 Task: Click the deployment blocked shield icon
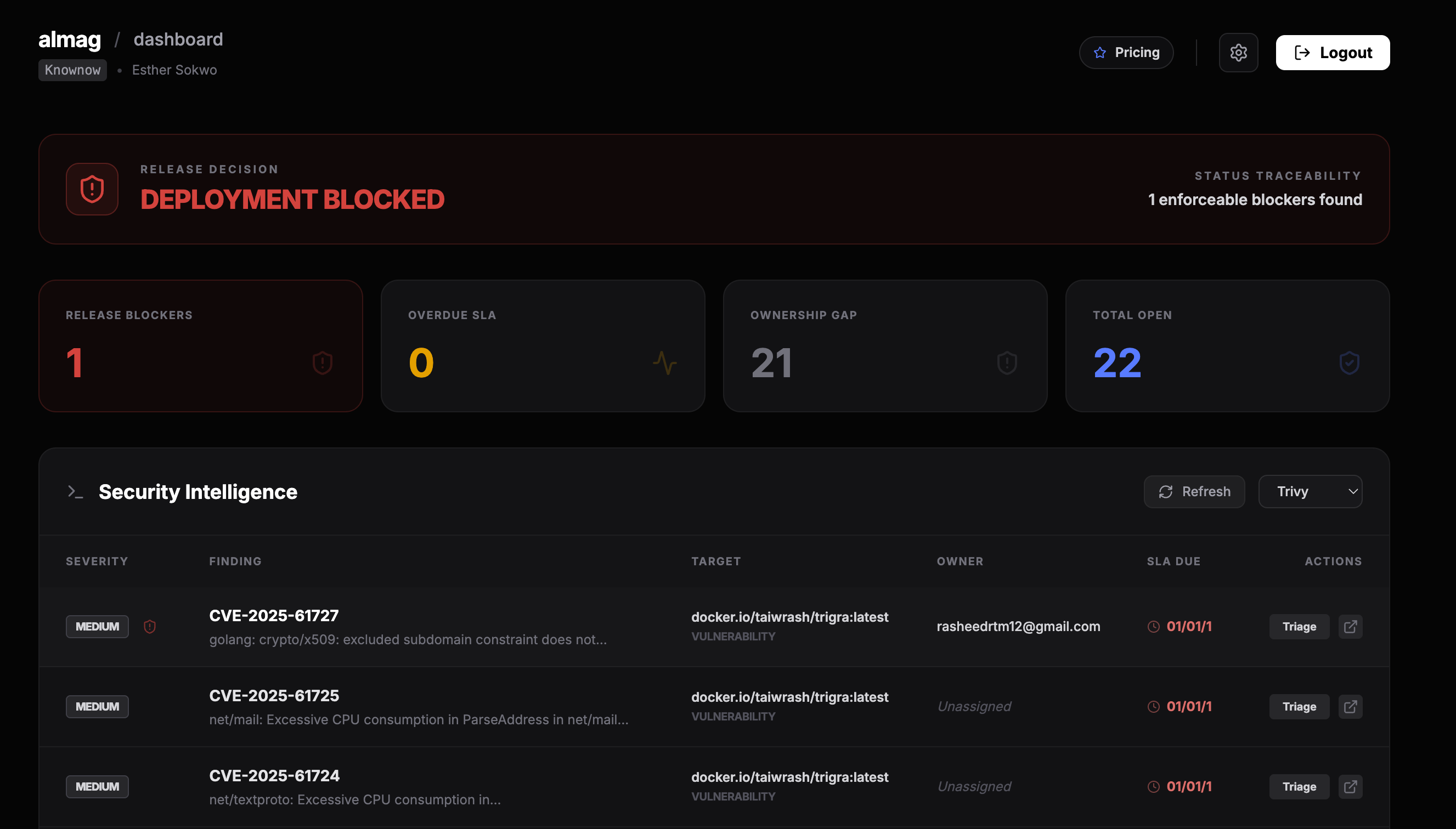click(x=92, y=189)
